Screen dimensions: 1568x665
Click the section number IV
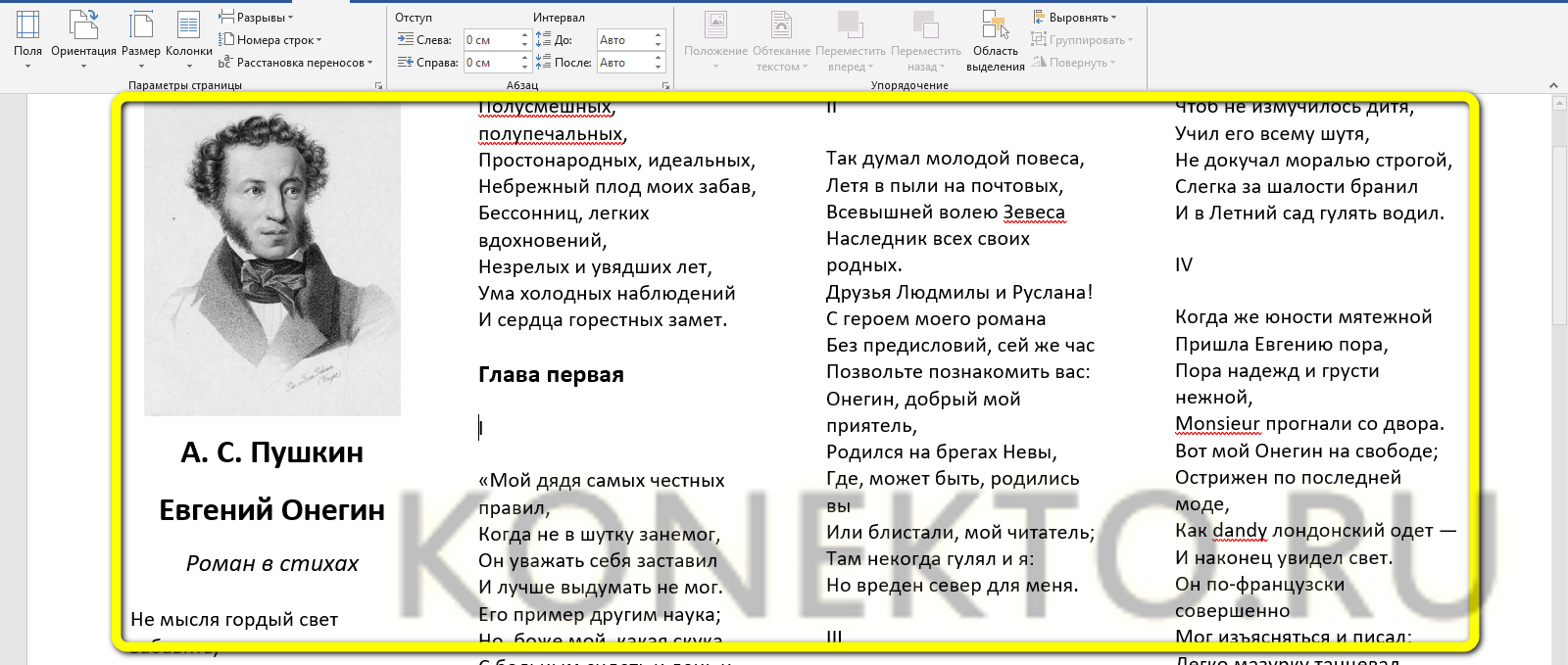1184,265
